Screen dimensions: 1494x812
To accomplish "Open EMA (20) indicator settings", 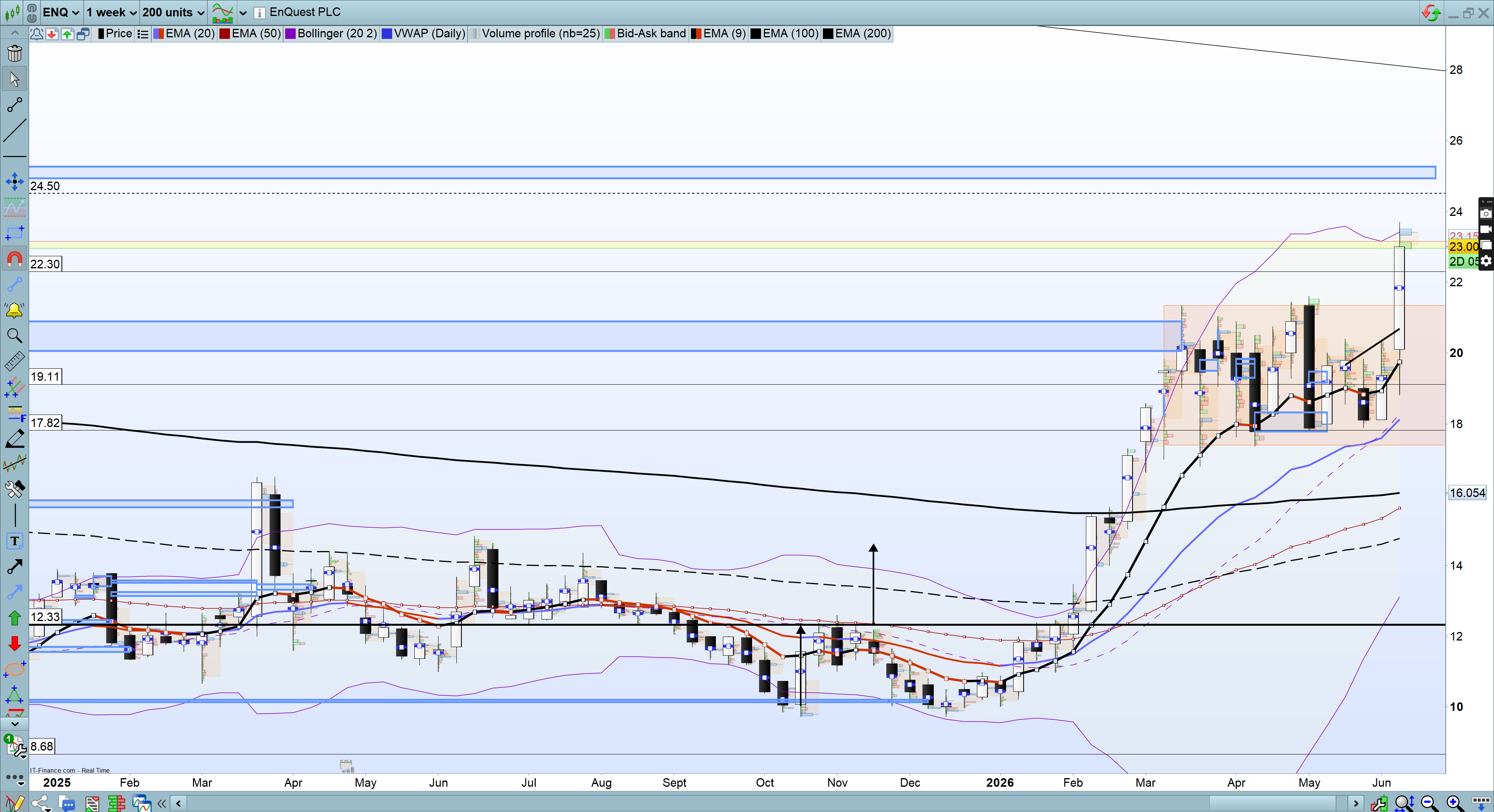I will [x=184, y=33].
